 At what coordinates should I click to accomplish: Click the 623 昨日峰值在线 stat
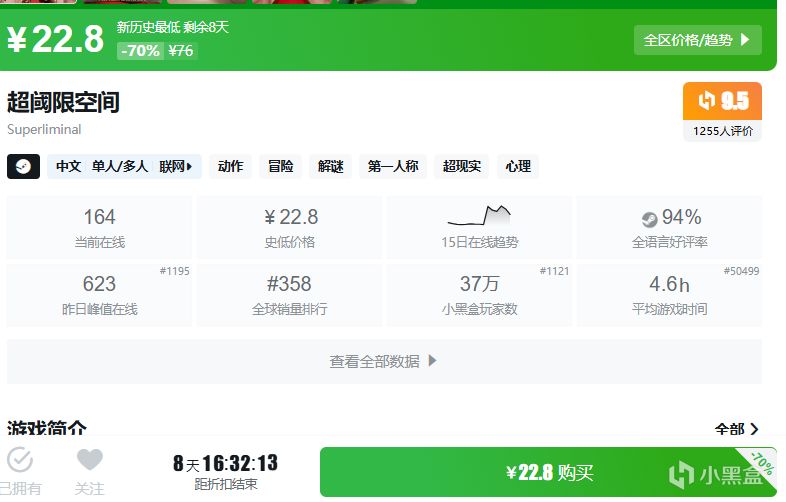(x=99, y=295)
